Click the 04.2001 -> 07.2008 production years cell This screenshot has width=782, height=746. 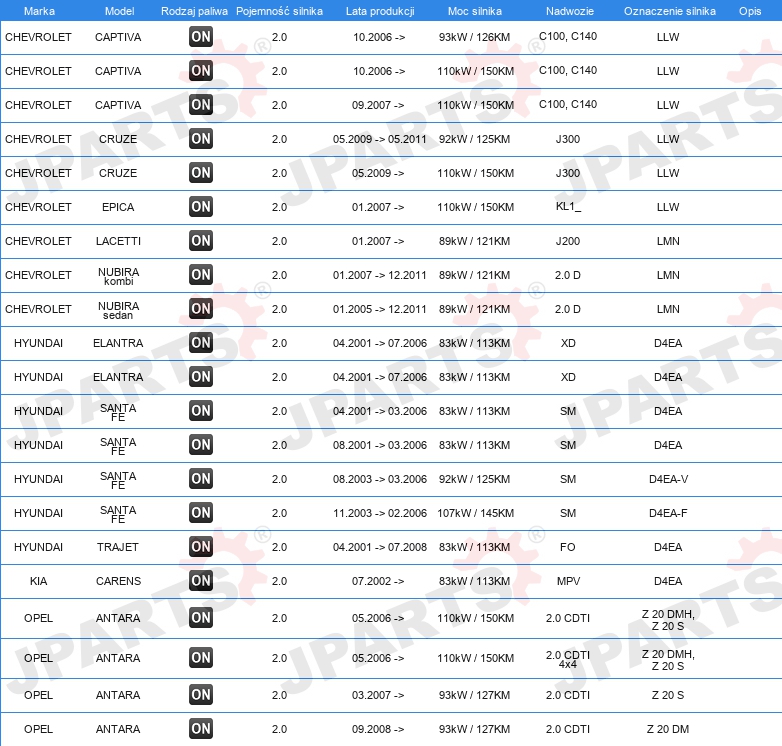[x=380, y=547]
